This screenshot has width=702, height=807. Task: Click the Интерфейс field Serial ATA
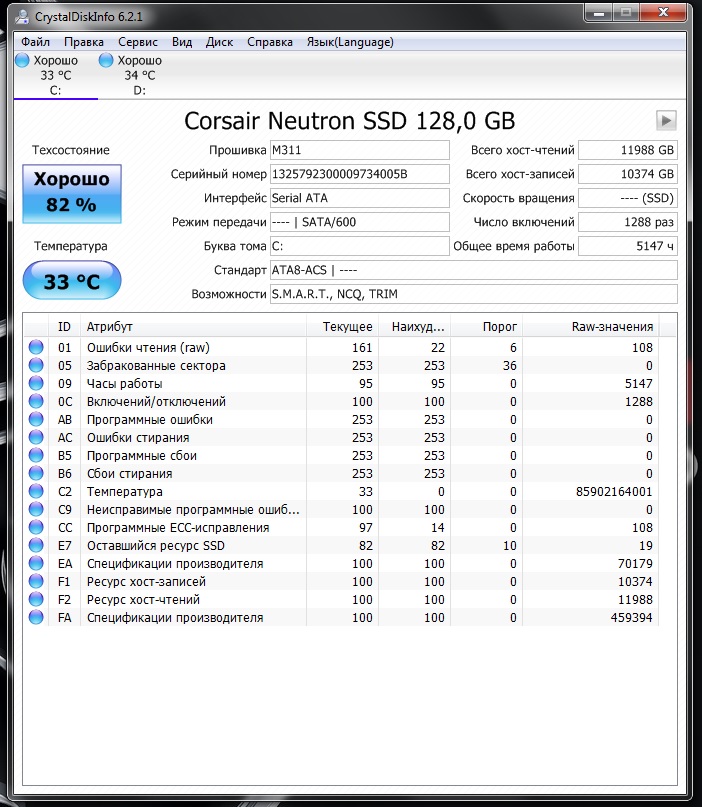point(359,198)
